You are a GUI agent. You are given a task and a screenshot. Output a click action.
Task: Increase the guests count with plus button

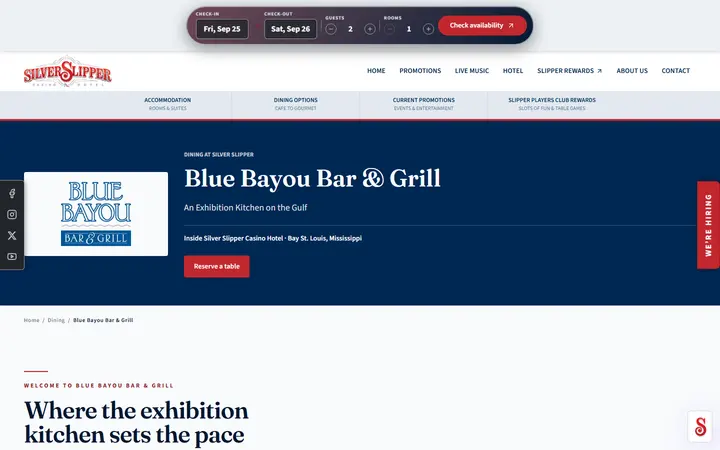[x=370, y=29]
